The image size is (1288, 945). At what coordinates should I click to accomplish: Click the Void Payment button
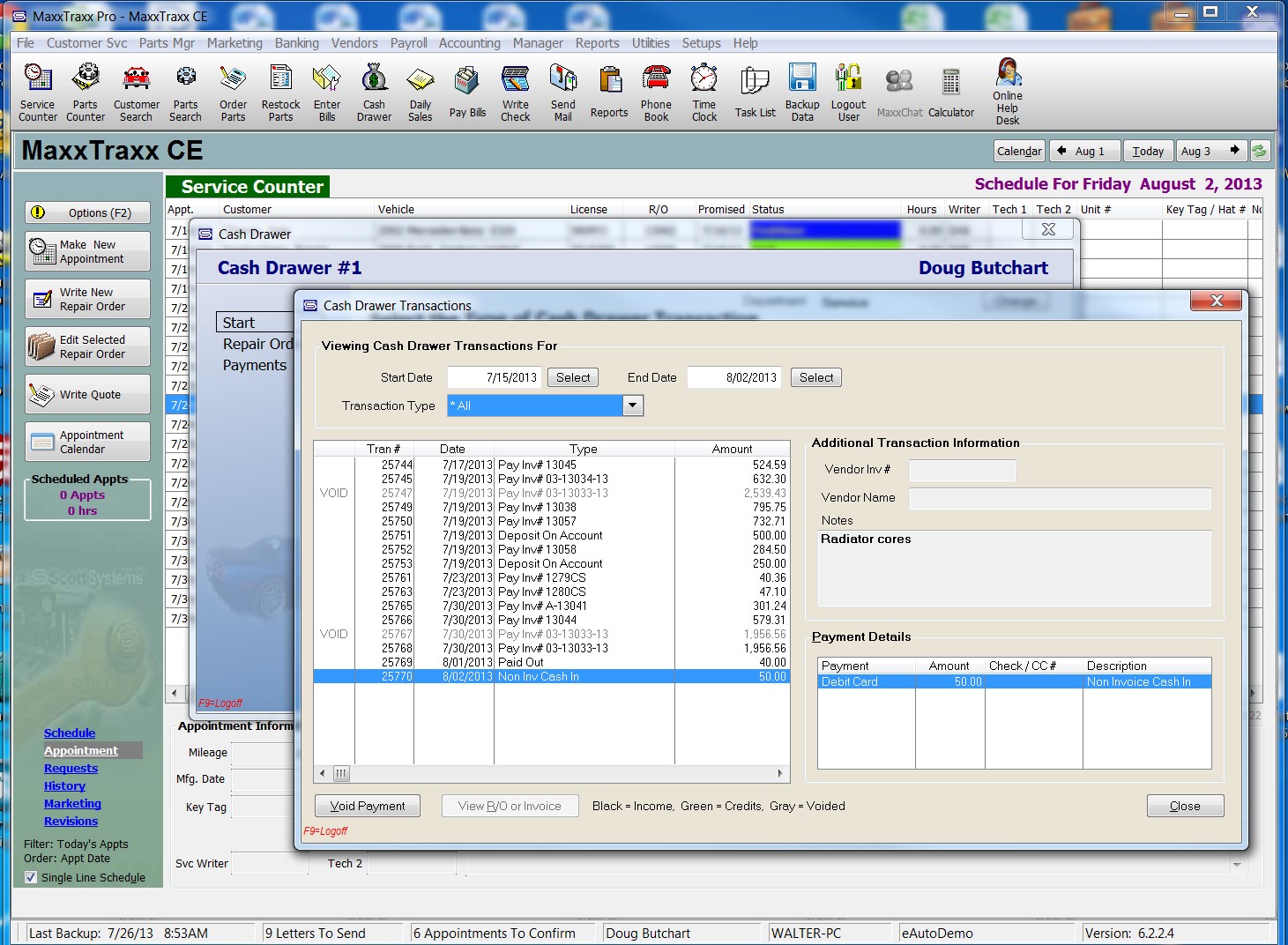(x=368, y=806)
